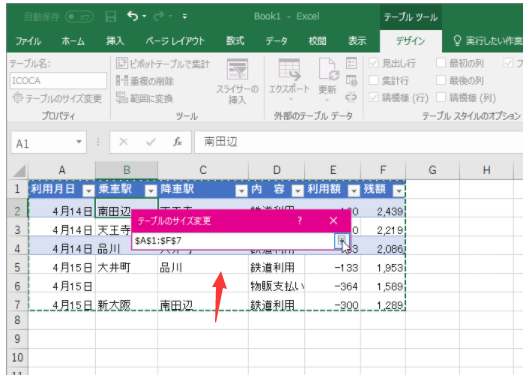
Task: Open the Undo history dropdown arrow
Action: tap(144, 16)
